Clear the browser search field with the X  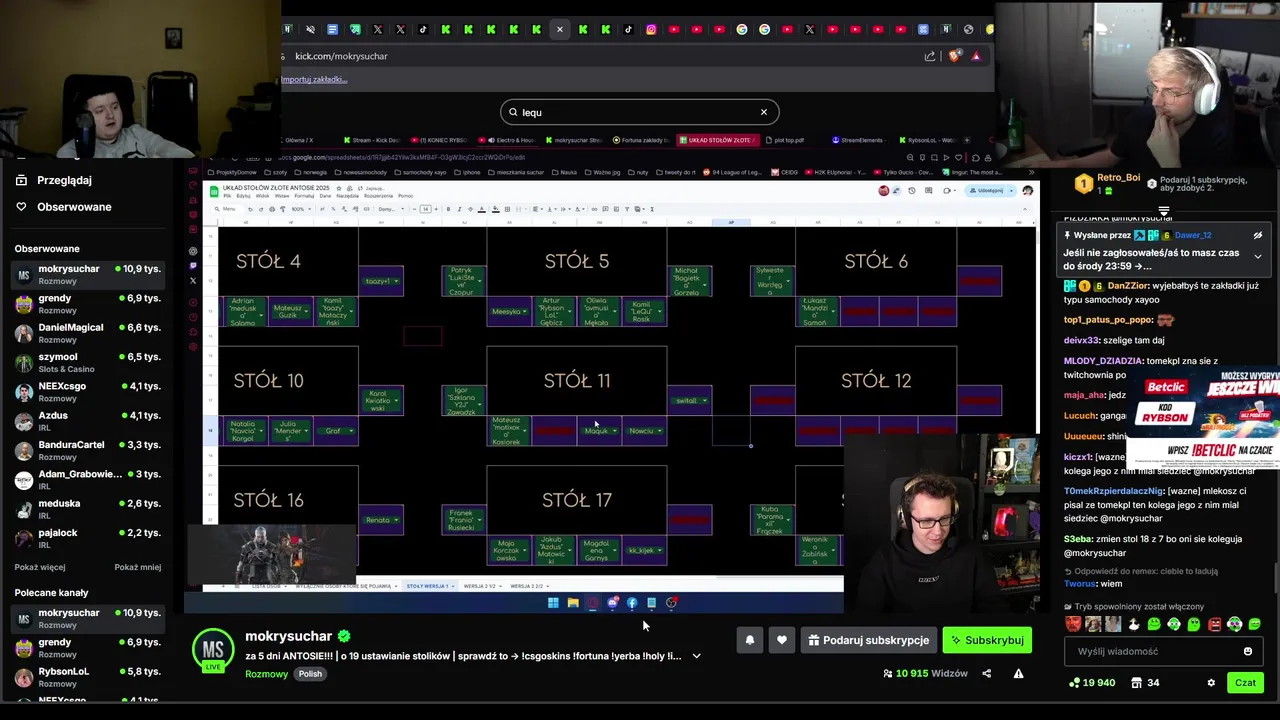coord(764,112)
